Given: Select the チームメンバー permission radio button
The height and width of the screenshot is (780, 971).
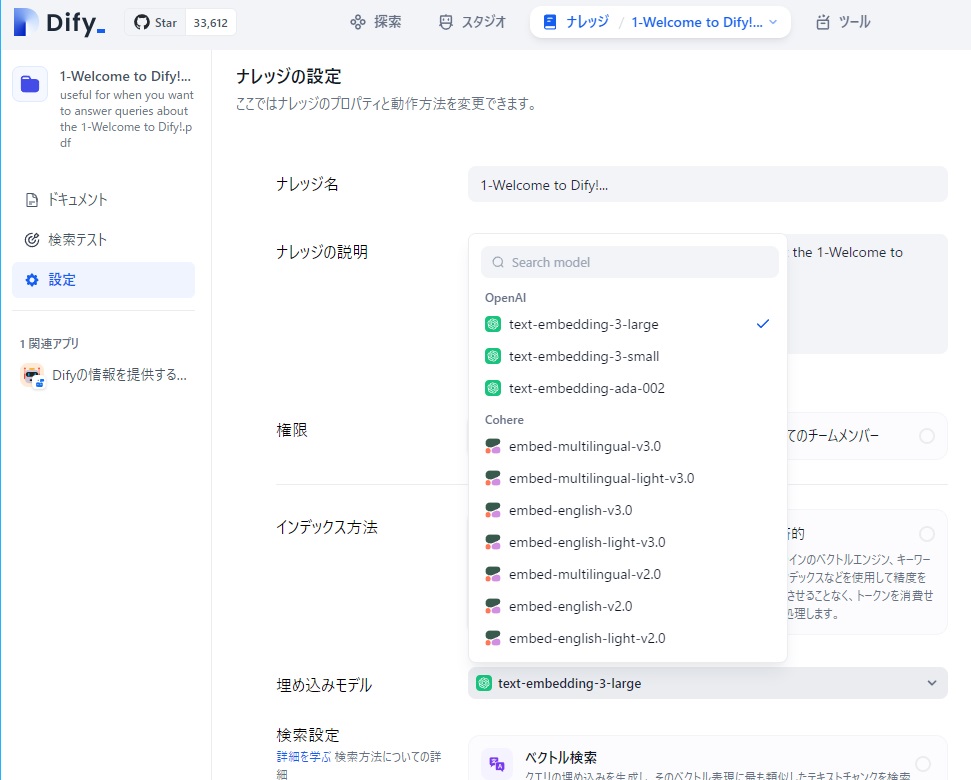Looking at the screenshot, I should tap(927, 436).
